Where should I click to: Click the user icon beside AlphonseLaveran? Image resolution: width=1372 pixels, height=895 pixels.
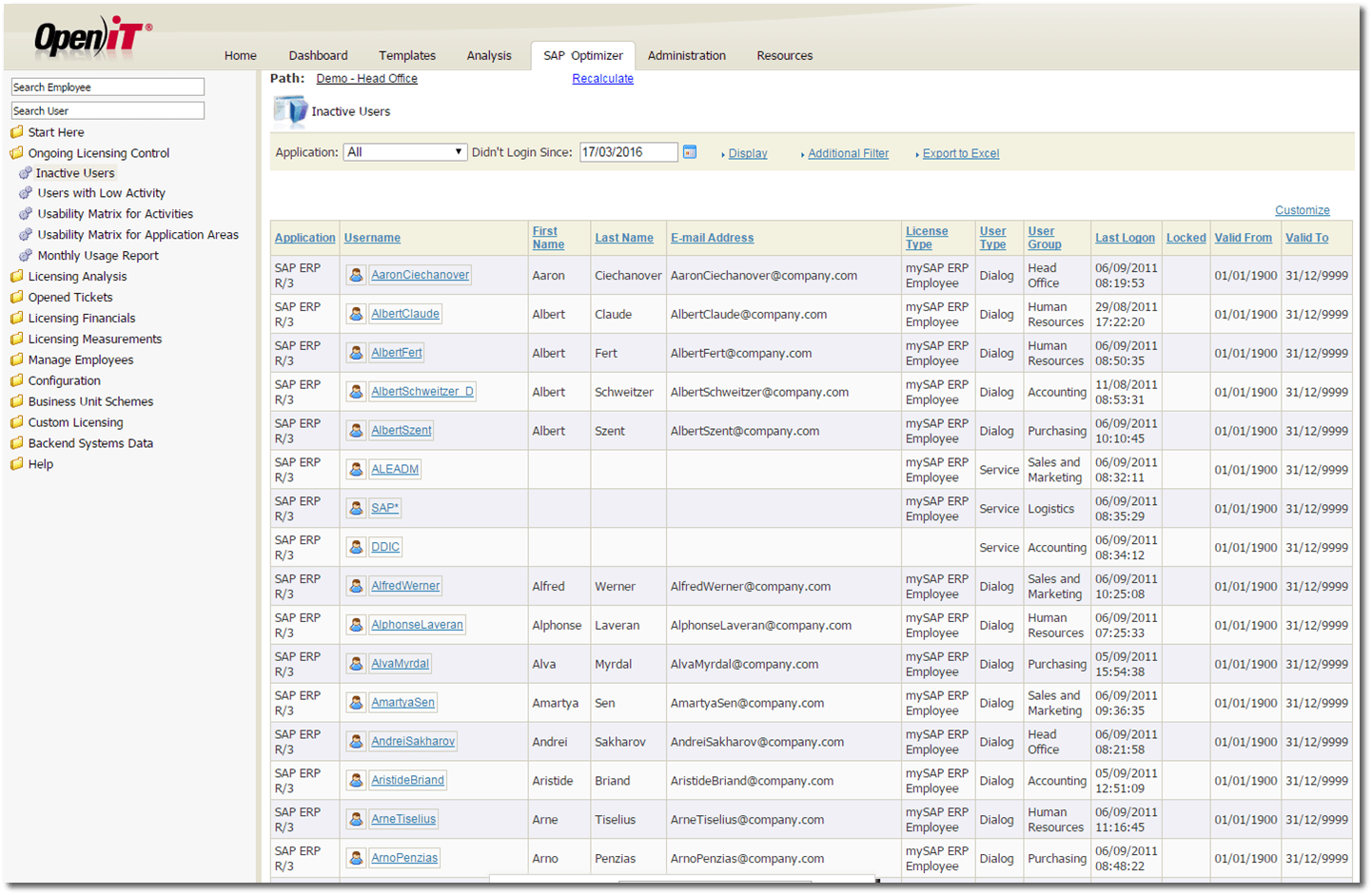tap(356, 626)
